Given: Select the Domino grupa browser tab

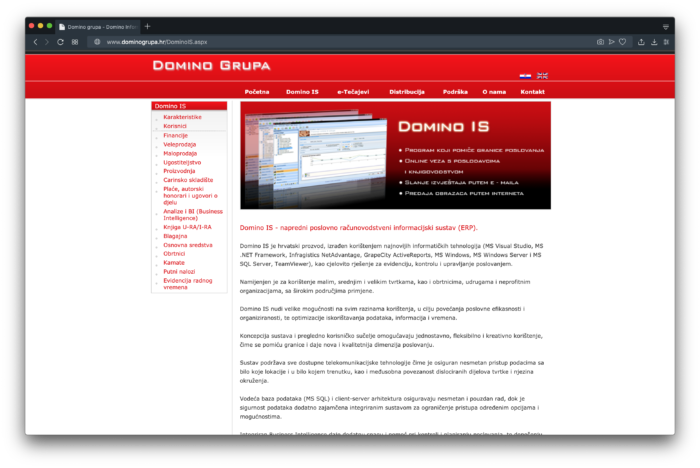Looking at the screenshot, I should [98, 27].
